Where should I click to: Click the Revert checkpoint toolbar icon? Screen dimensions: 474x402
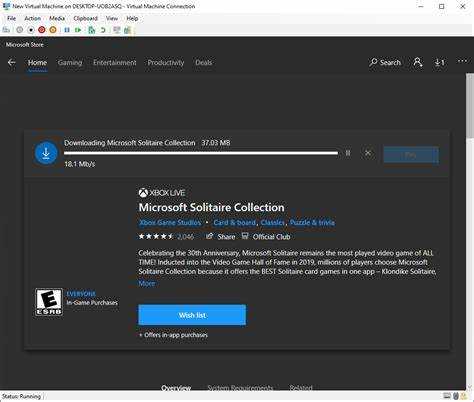click(103, 30)
